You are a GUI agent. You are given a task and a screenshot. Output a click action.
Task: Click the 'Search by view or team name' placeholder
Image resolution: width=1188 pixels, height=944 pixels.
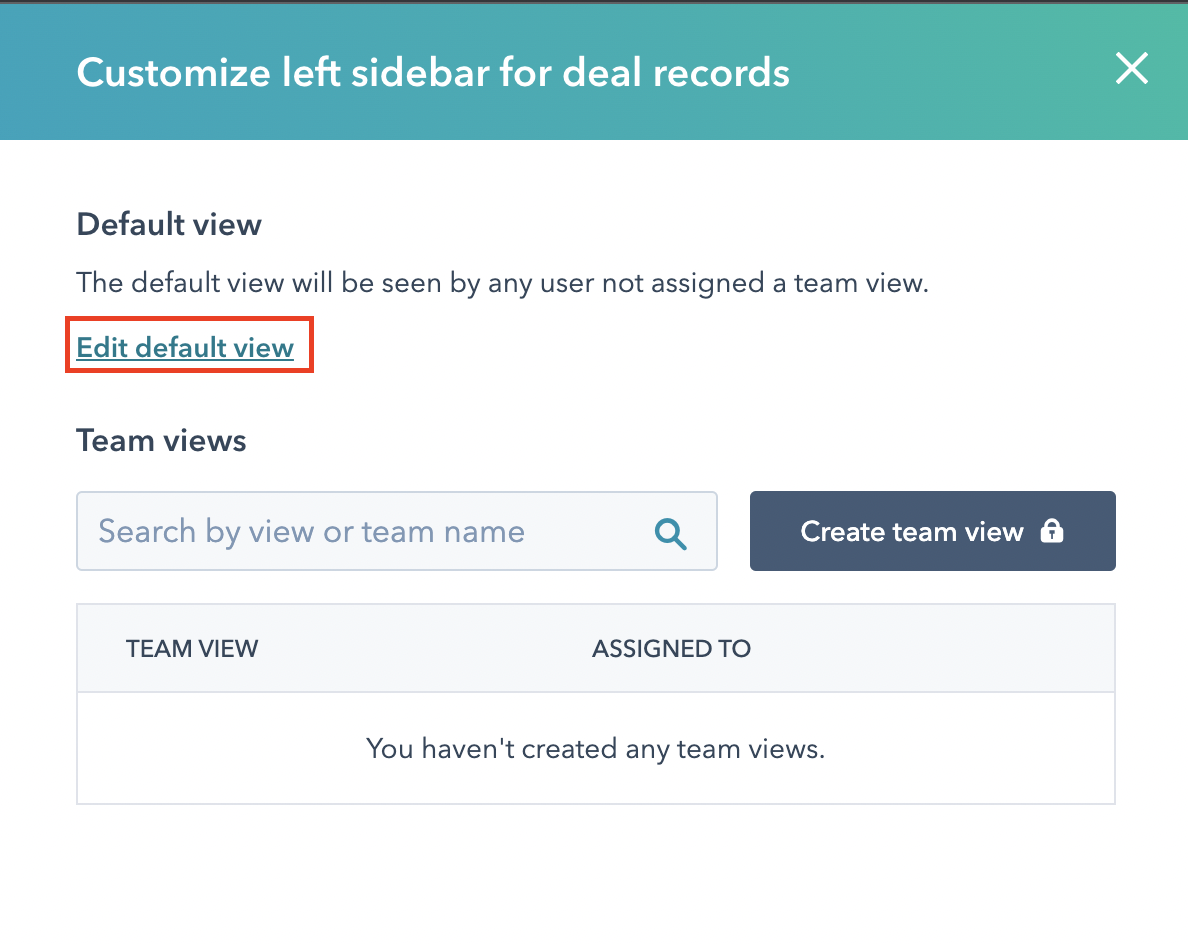pyautogui.click(x=311, y=532)
